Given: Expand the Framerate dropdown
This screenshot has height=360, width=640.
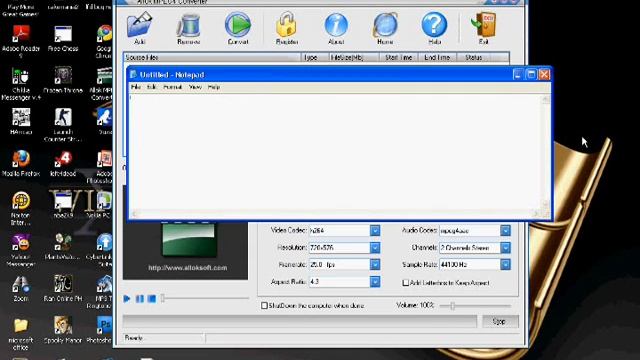Looking at the screenshot, I should tap(375, 264).
